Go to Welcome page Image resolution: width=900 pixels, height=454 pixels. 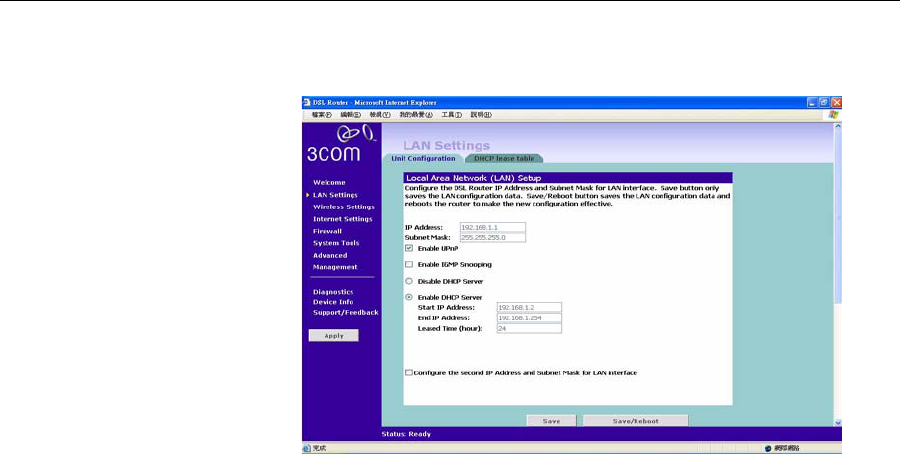tap(329, 183)
